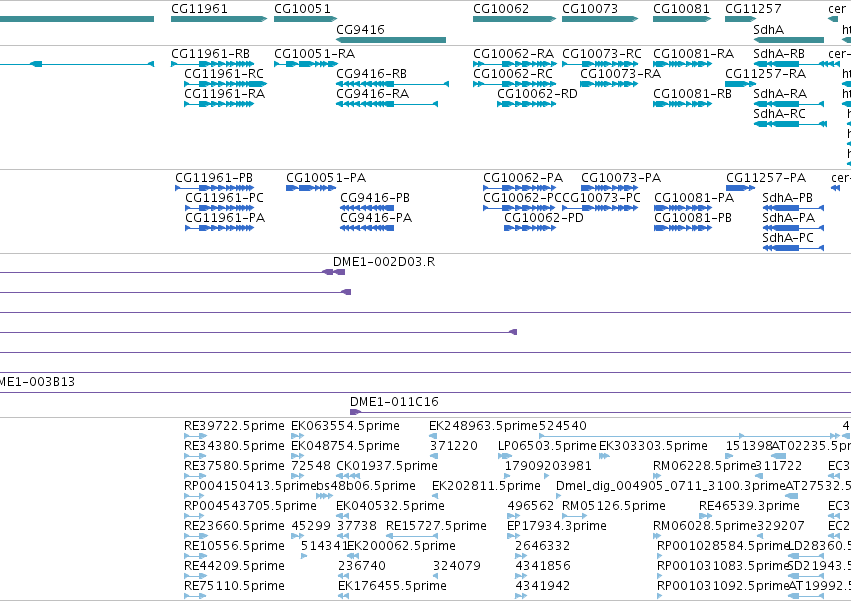Click EST RP001028584.5prime
This screenshot has width=851, height=601.
point(722,546)
